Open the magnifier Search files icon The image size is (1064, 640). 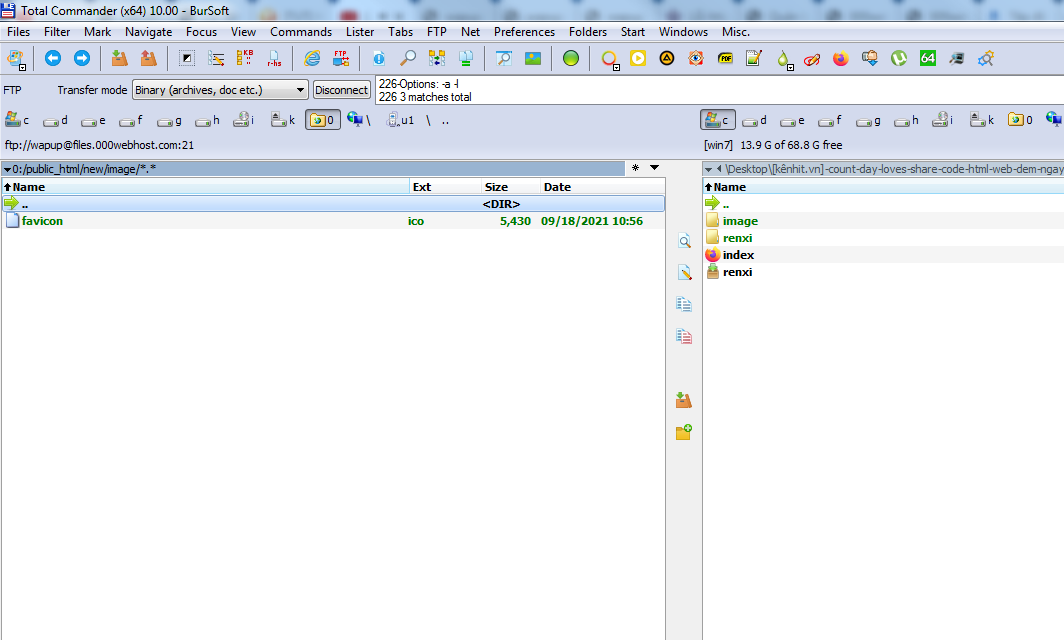pos(408,58)
